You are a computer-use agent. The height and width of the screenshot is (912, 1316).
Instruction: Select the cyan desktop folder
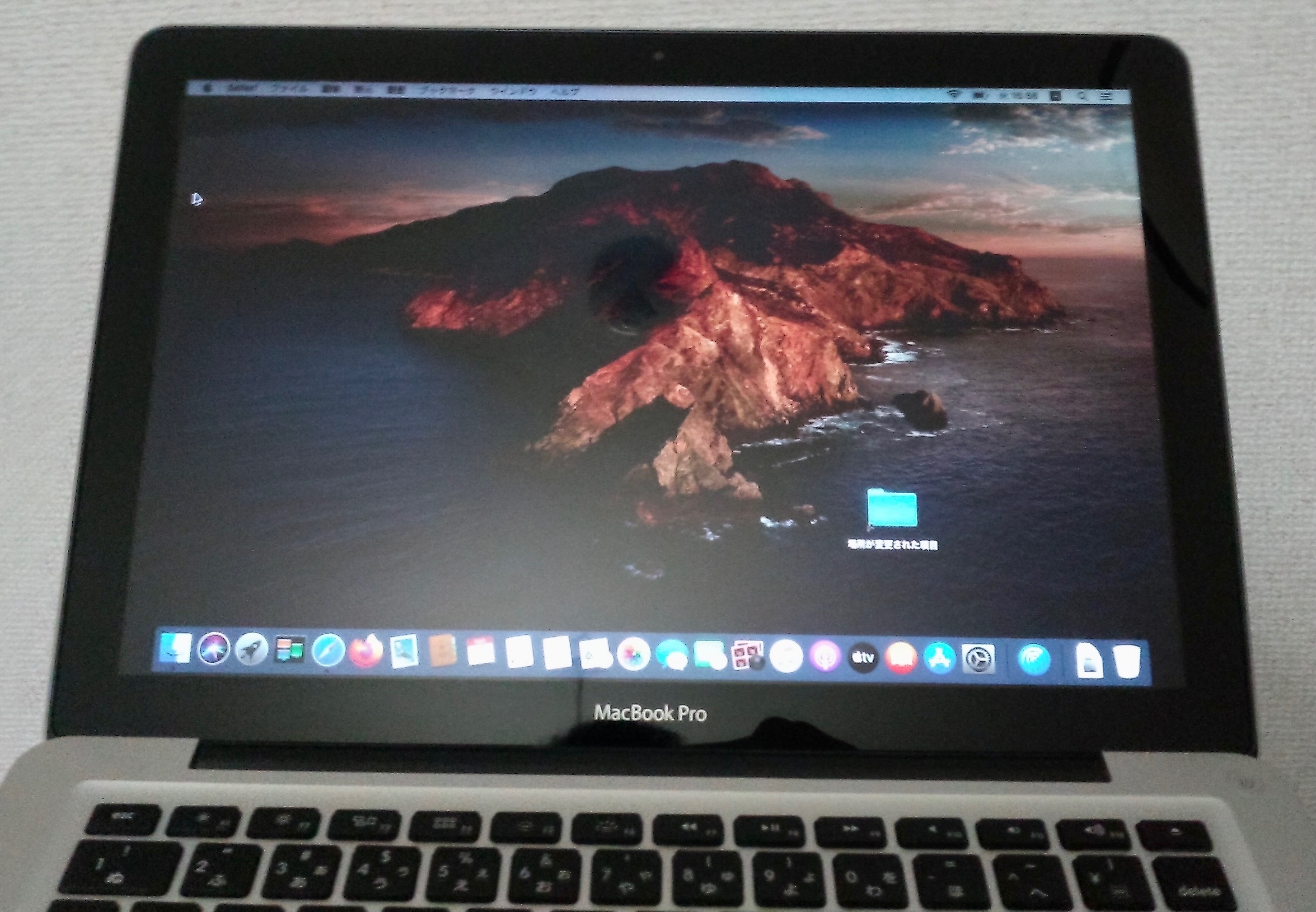[892, 507]
